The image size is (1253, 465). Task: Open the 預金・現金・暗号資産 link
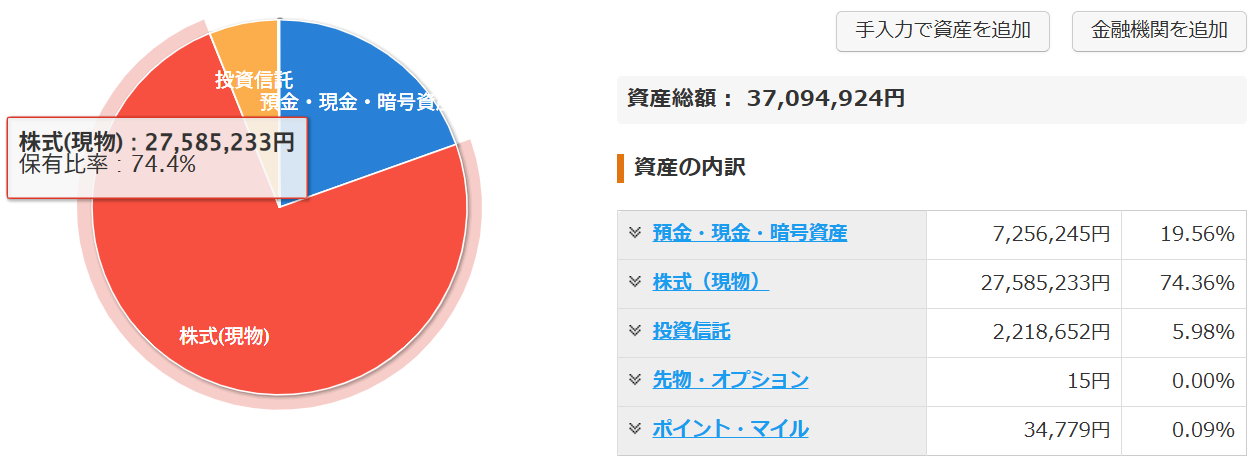pos(749,234)
